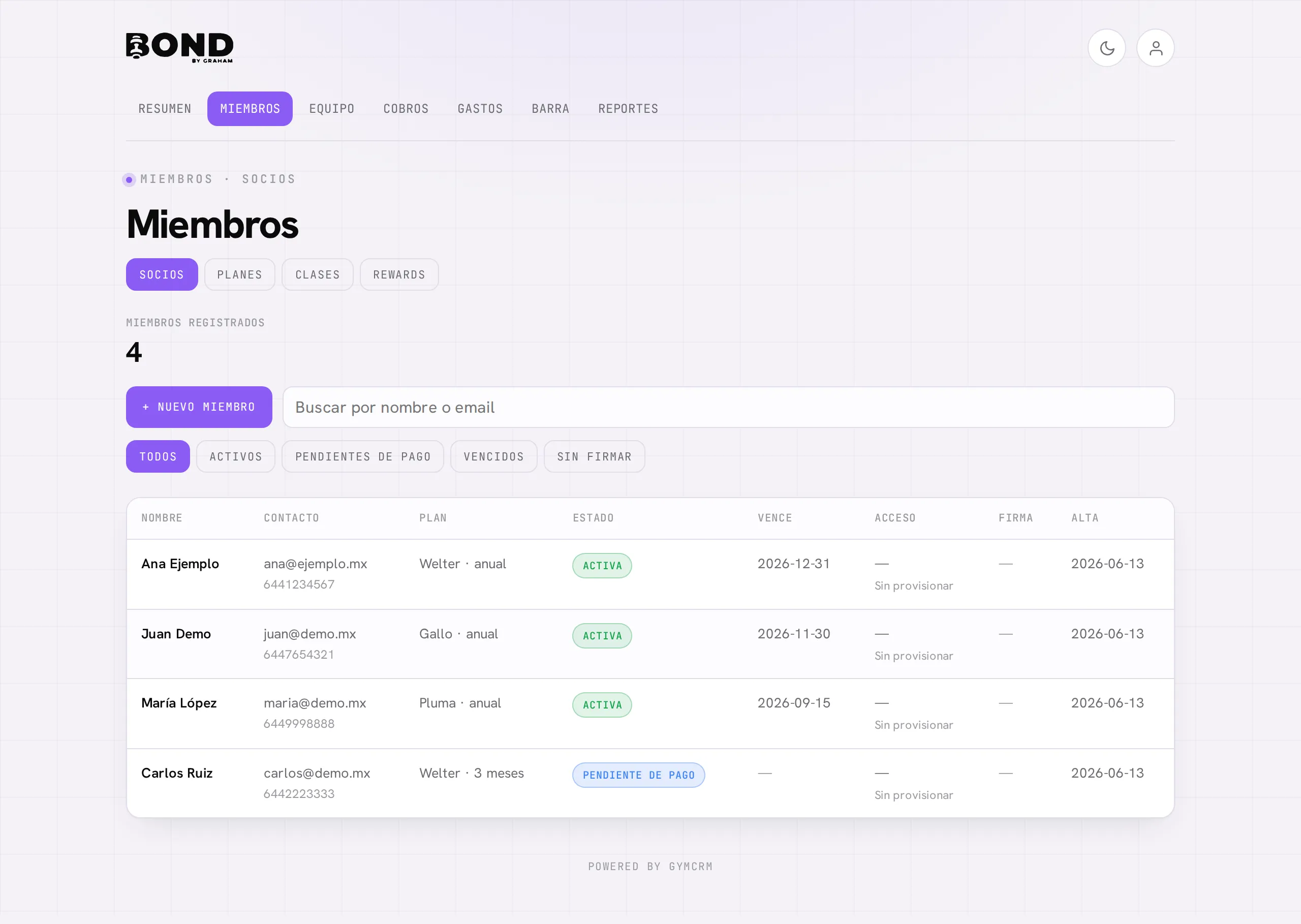Click the Acceso column header
This screenshot has width=1301, height=924.
point(895,518)
